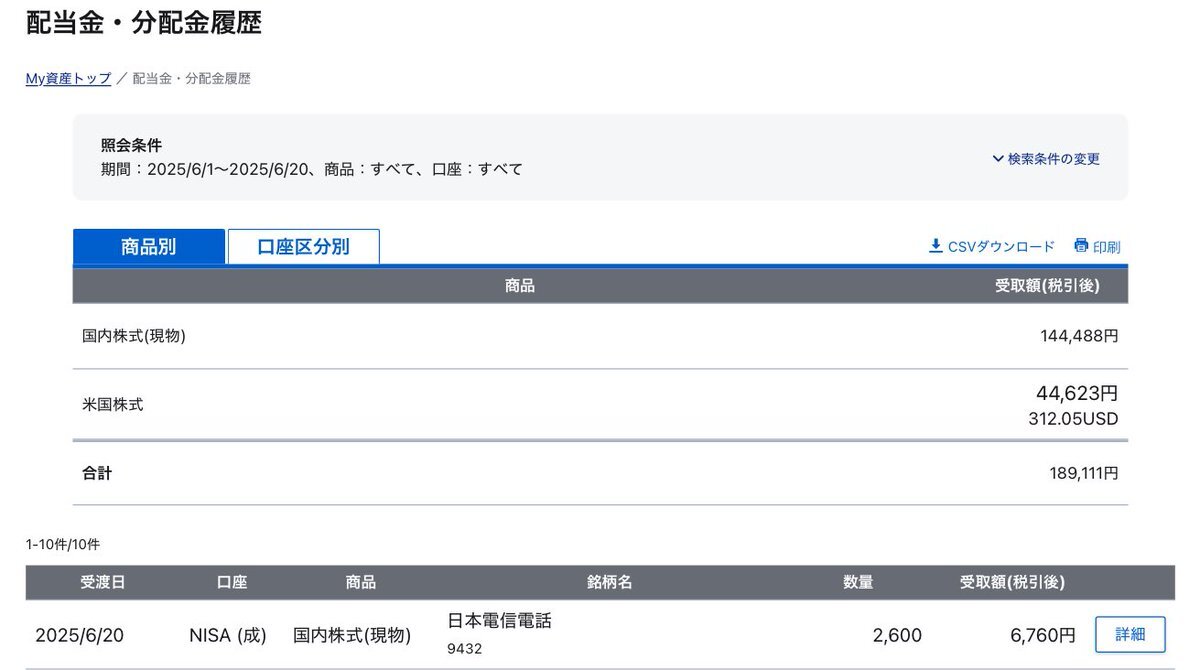This screenshot has height=670, width=1200.
Task: Switch to the 口座区分別 tab
Action: pos(304,247)
